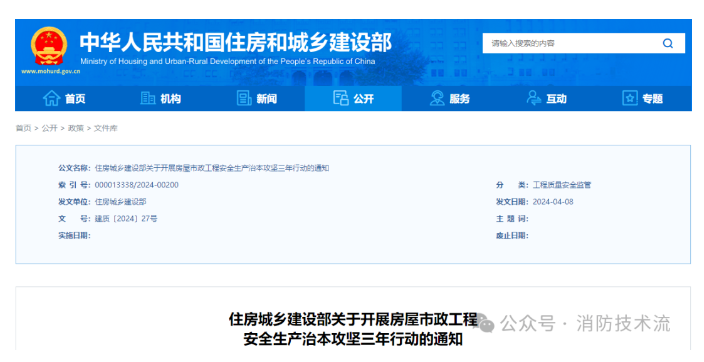Image resolution: width=704 pixels, height=362 pixels.
Task: Click the English ministry name subtitle
Action: tap(228, 62)
